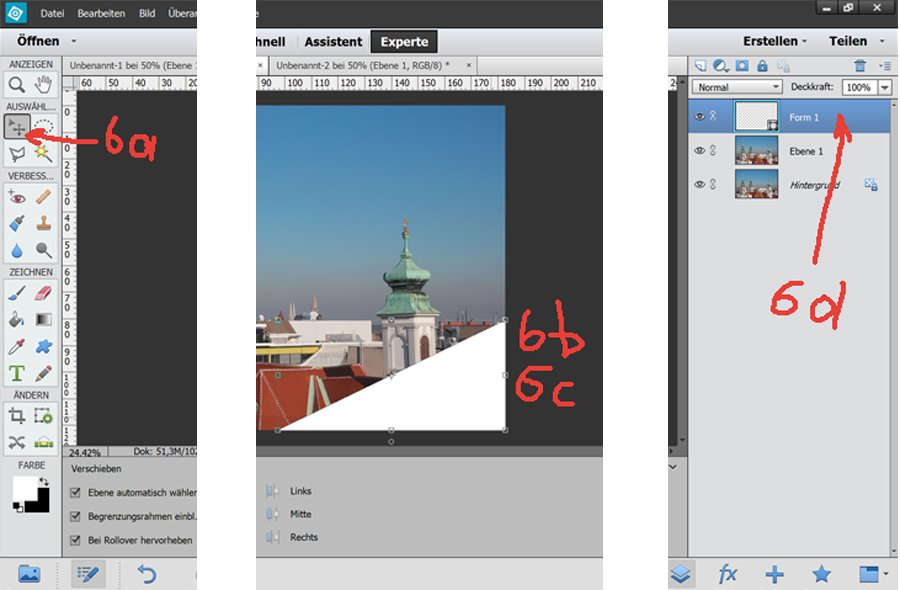Select the Zoom tool magnifier

(17, 84)
